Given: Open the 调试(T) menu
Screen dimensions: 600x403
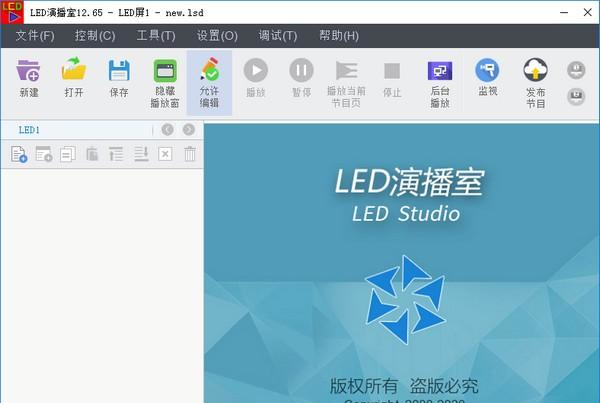Looking at the screenshot, I should tap(278, 36).
